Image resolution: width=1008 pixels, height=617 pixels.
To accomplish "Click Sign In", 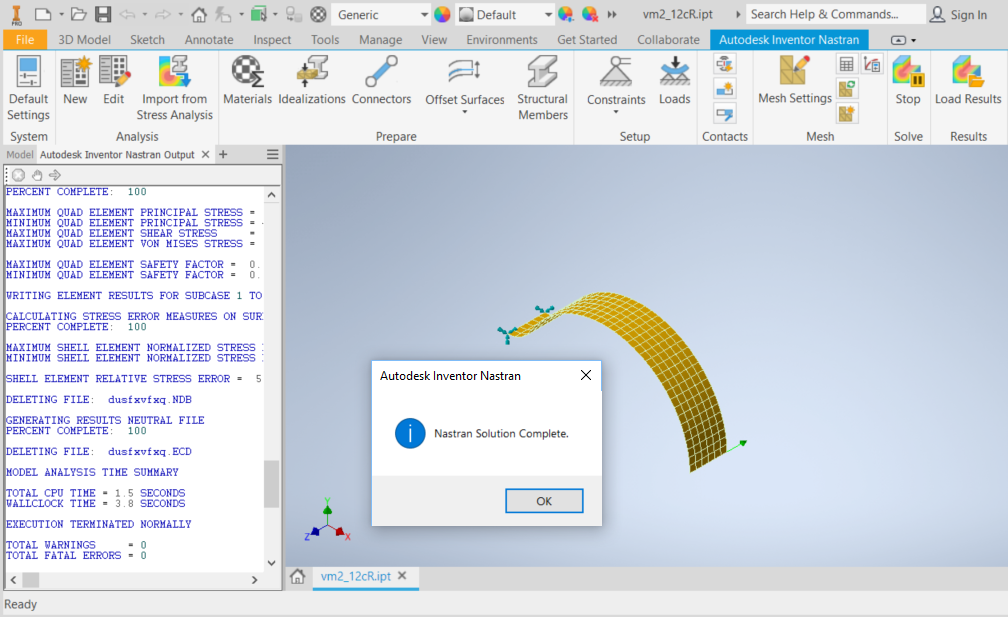I will click(x=958, y=14).
